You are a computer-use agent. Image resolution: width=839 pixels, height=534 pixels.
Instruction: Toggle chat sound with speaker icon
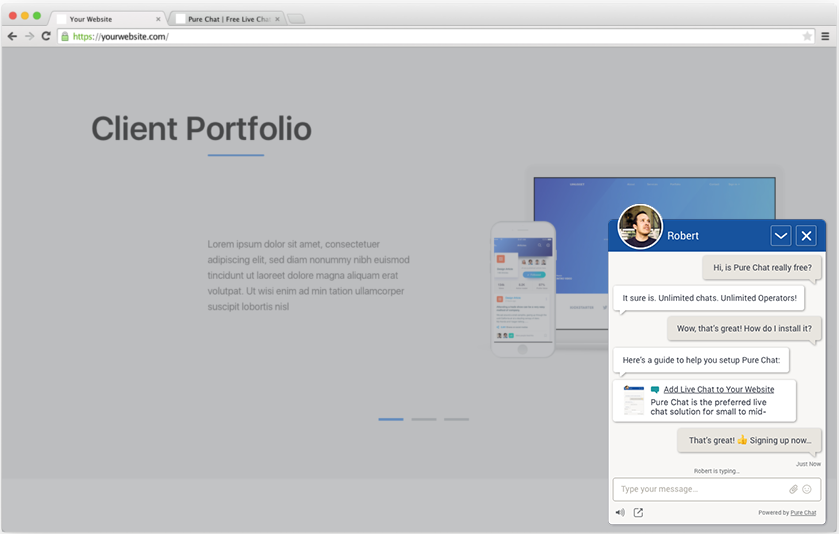click(620, 513)
